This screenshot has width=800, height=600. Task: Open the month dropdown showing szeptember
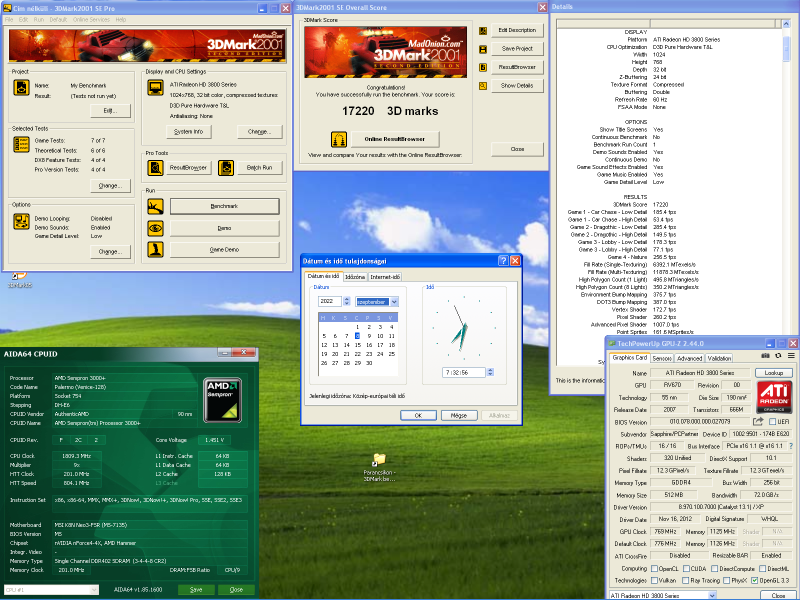coord(394,302)
